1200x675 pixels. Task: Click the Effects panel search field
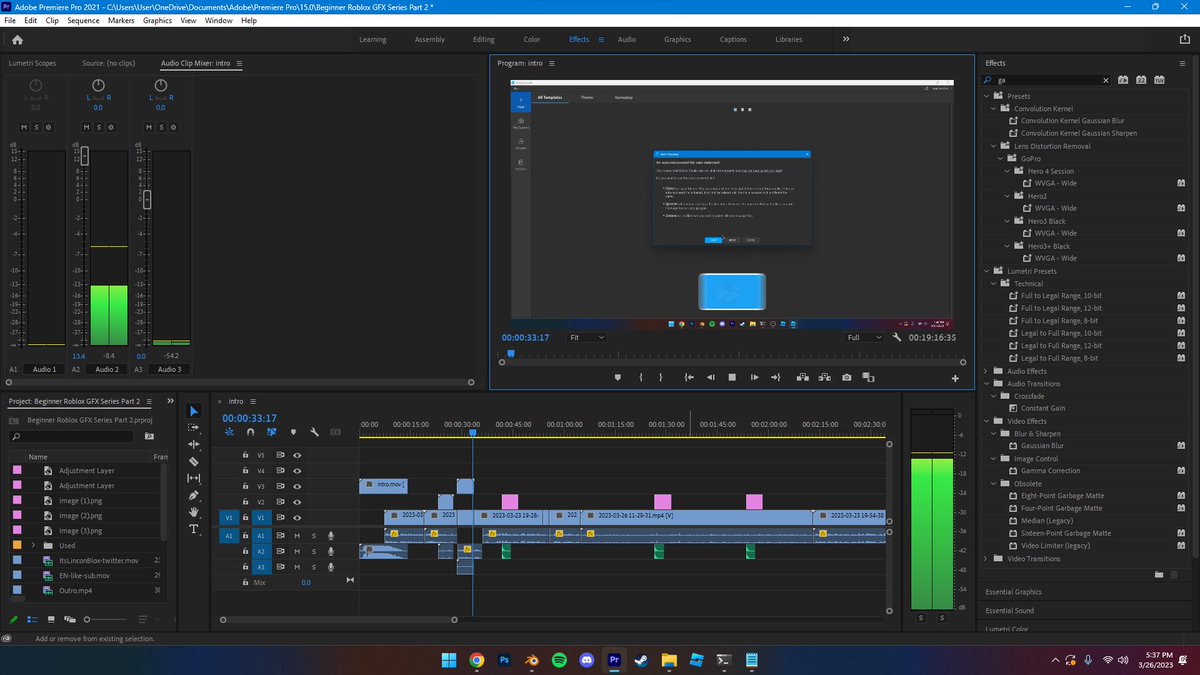[x=1046, y=80]
